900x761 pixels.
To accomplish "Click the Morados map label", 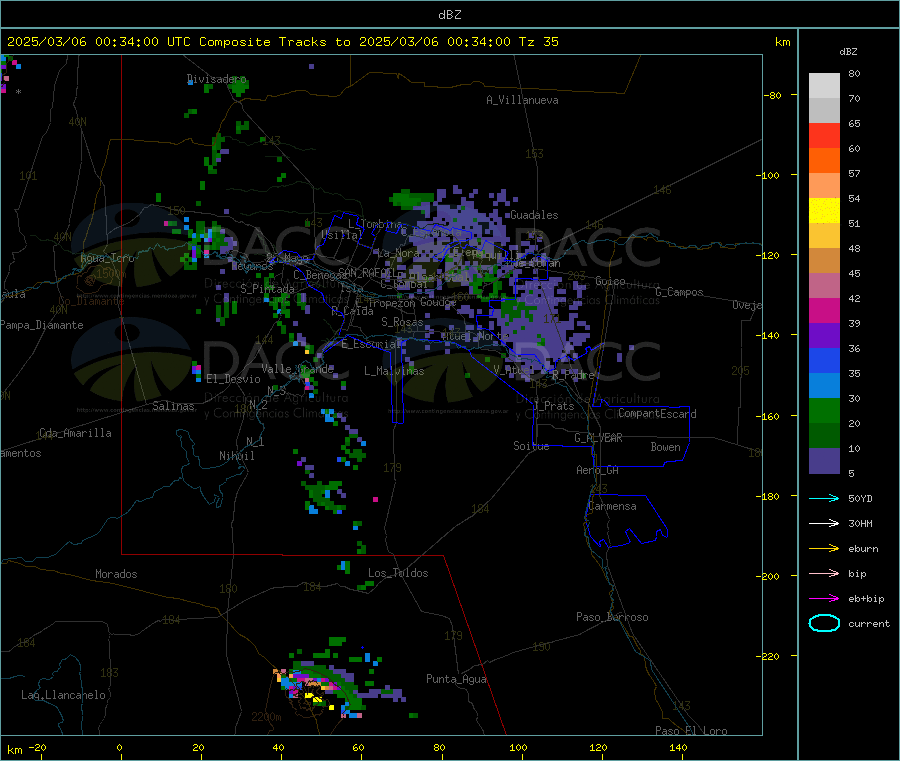I will (116, 574).
